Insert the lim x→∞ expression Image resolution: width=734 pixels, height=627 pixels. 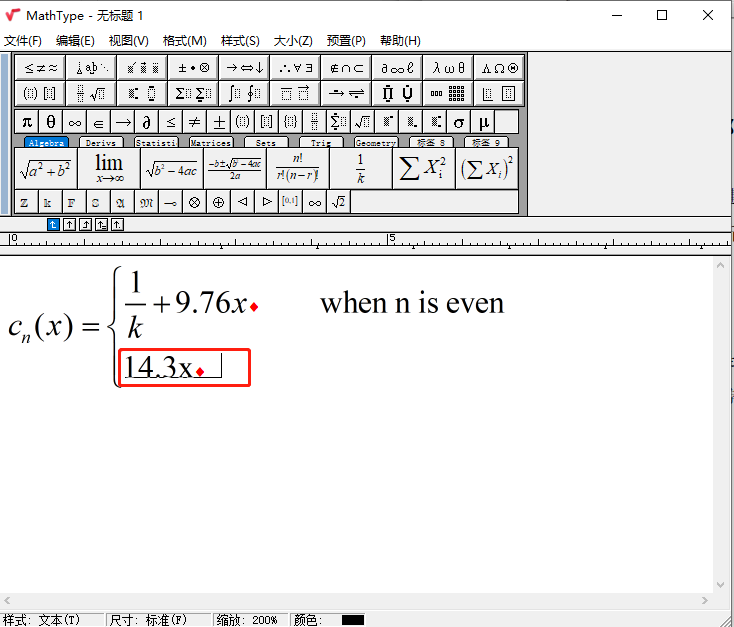pyautogui.click(x=109, y=169)
